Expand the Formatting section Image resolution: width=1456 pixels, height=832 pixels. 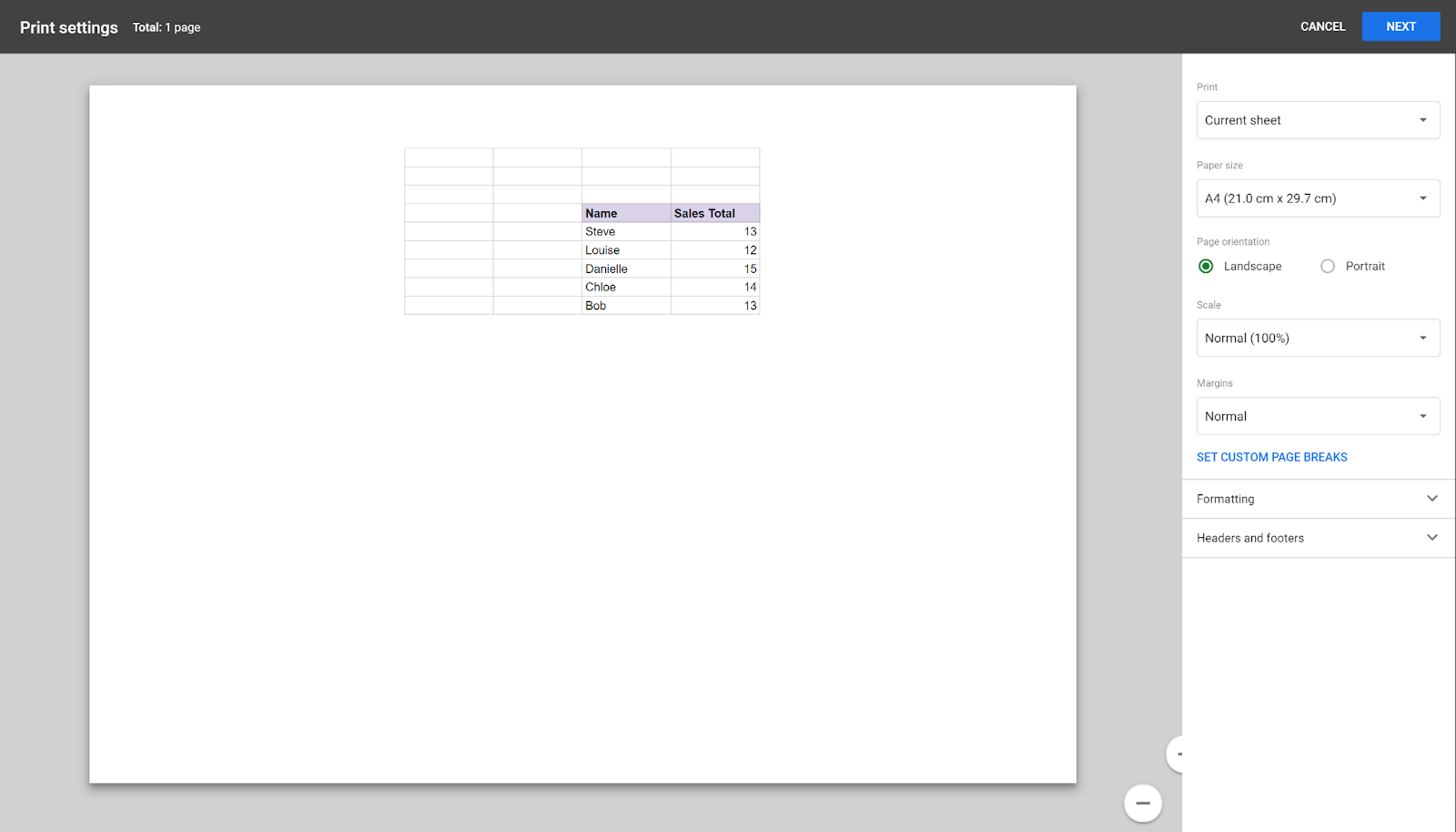1318,499
